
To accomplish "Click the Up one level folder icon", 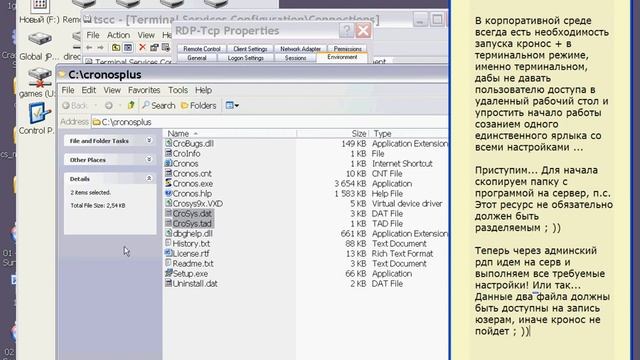I will click(x=131, y=105).
